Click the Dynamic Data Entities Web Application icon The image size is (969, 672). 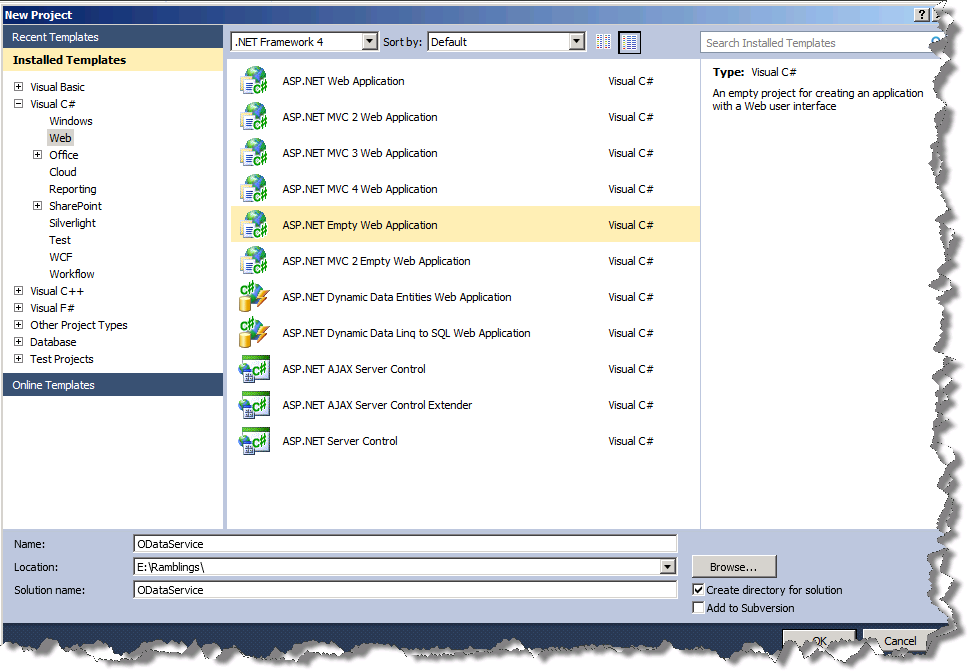(x=254, y=297)
